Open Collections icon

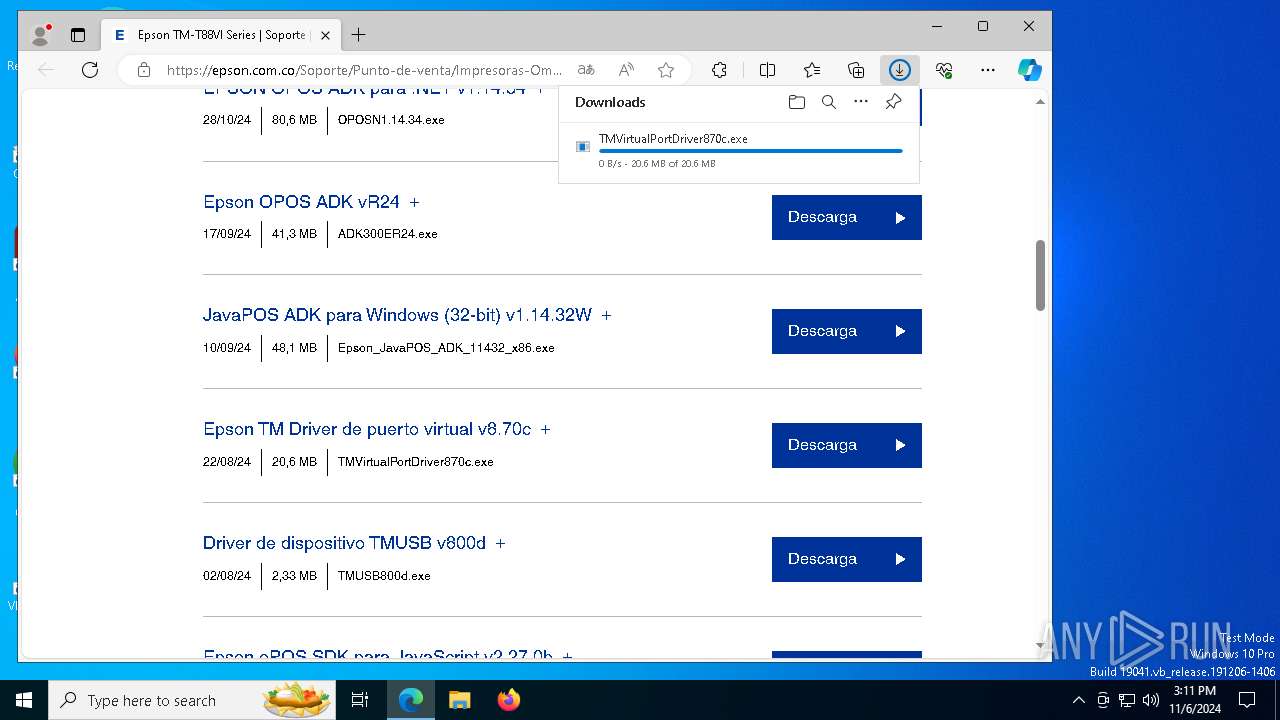(x=856, y=70)
